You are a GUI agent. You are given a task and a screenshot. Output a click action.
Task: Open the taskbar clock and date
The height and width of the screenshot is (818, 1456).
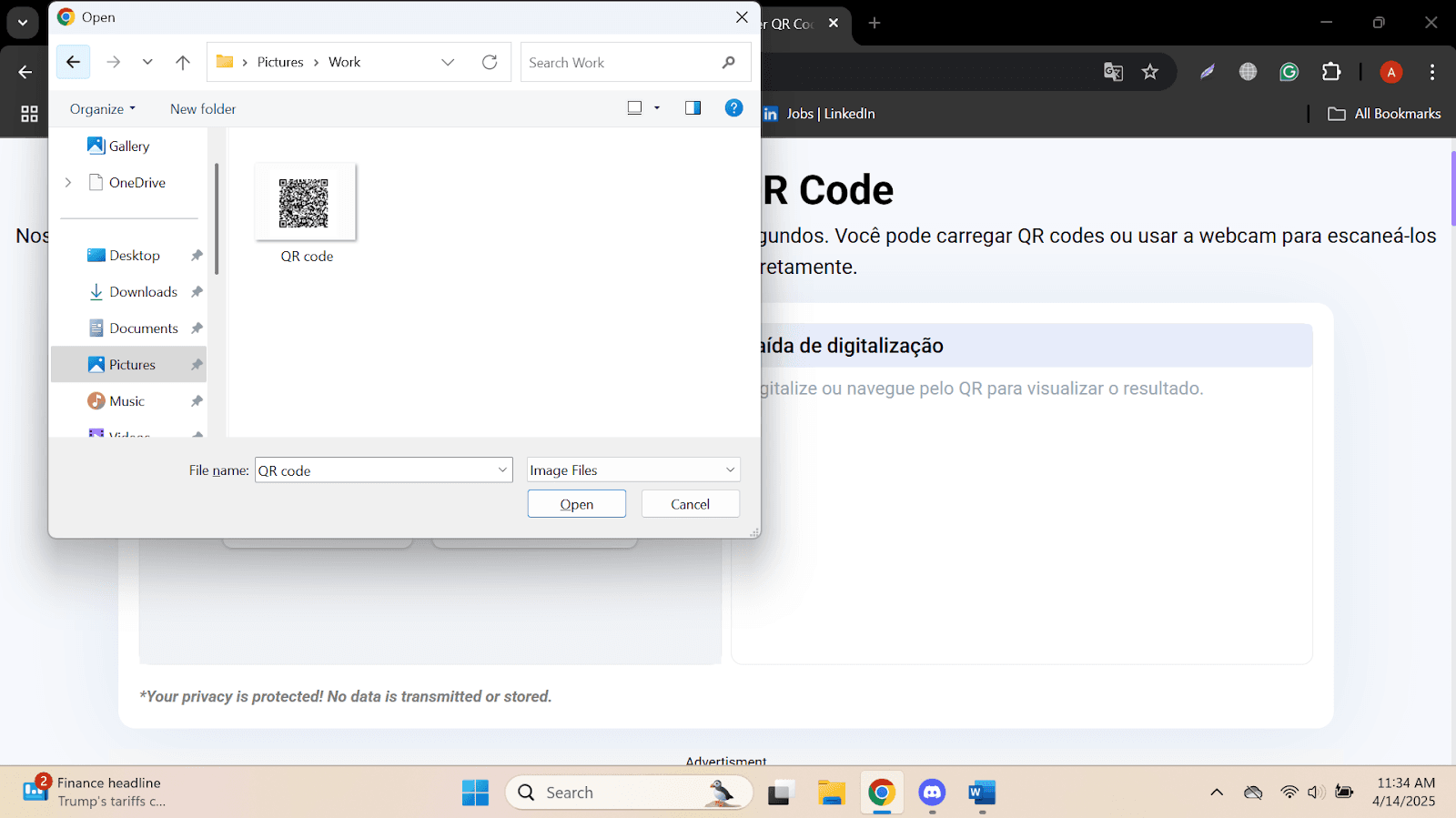(1405, 792)
